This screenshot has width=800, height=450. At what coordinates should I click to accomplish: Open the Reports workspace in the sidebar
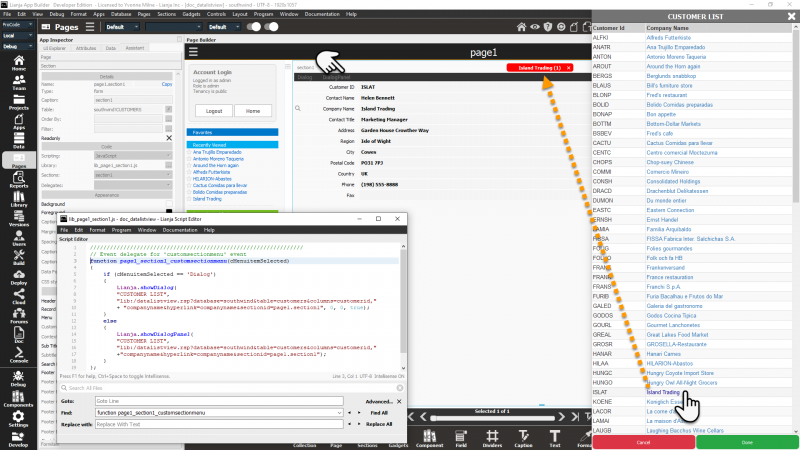19,181
